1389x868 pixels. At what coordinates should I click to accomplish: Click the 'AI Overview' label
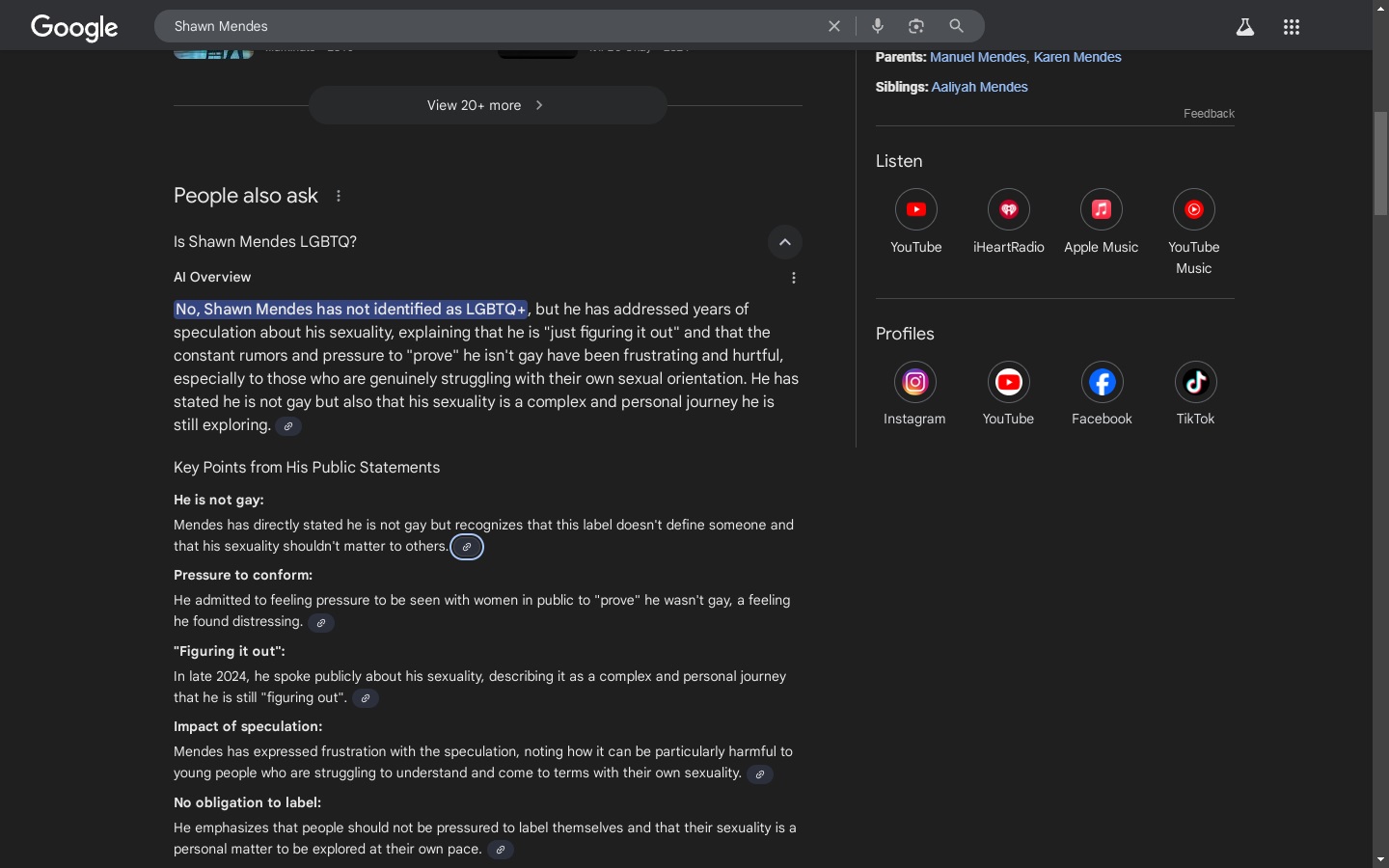click(212, 277)
